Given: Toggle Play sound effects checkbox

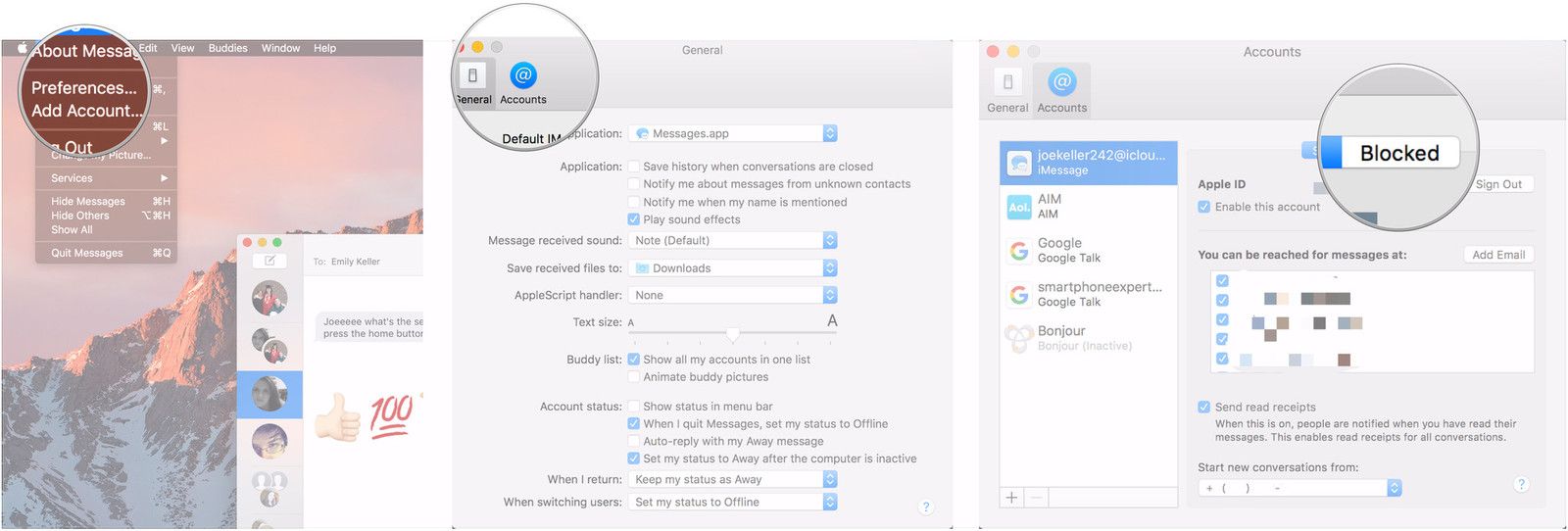Looking at the screenshot, I should [x=634, y=219].
